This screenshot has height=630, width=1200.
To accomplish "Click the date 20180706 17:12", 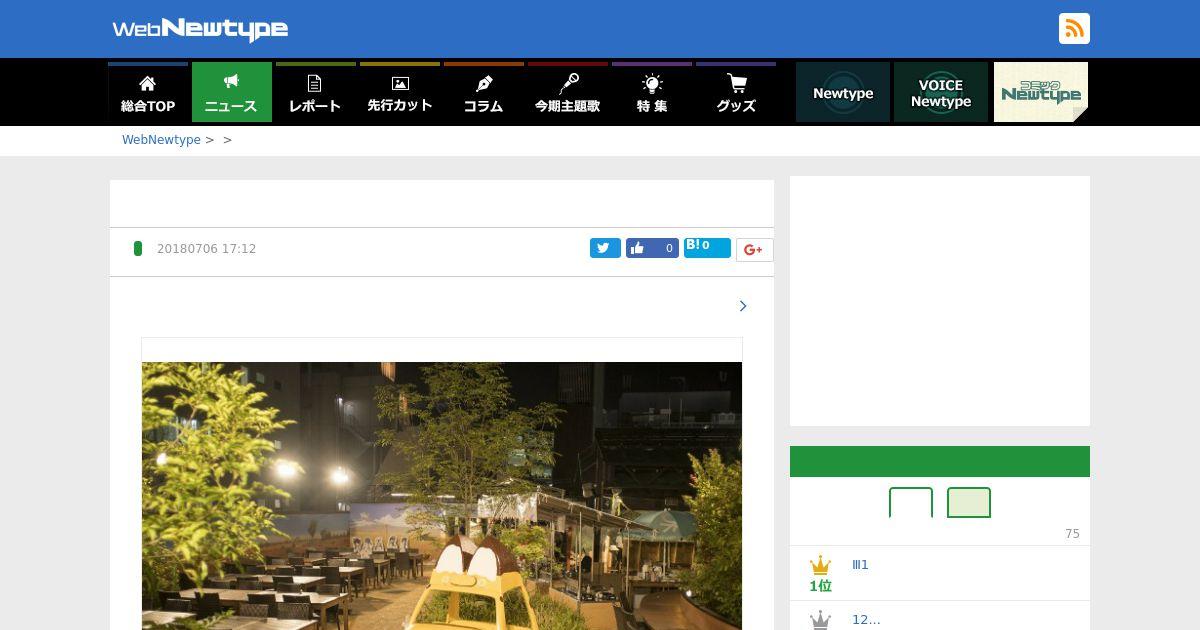I will coord(206,249).
